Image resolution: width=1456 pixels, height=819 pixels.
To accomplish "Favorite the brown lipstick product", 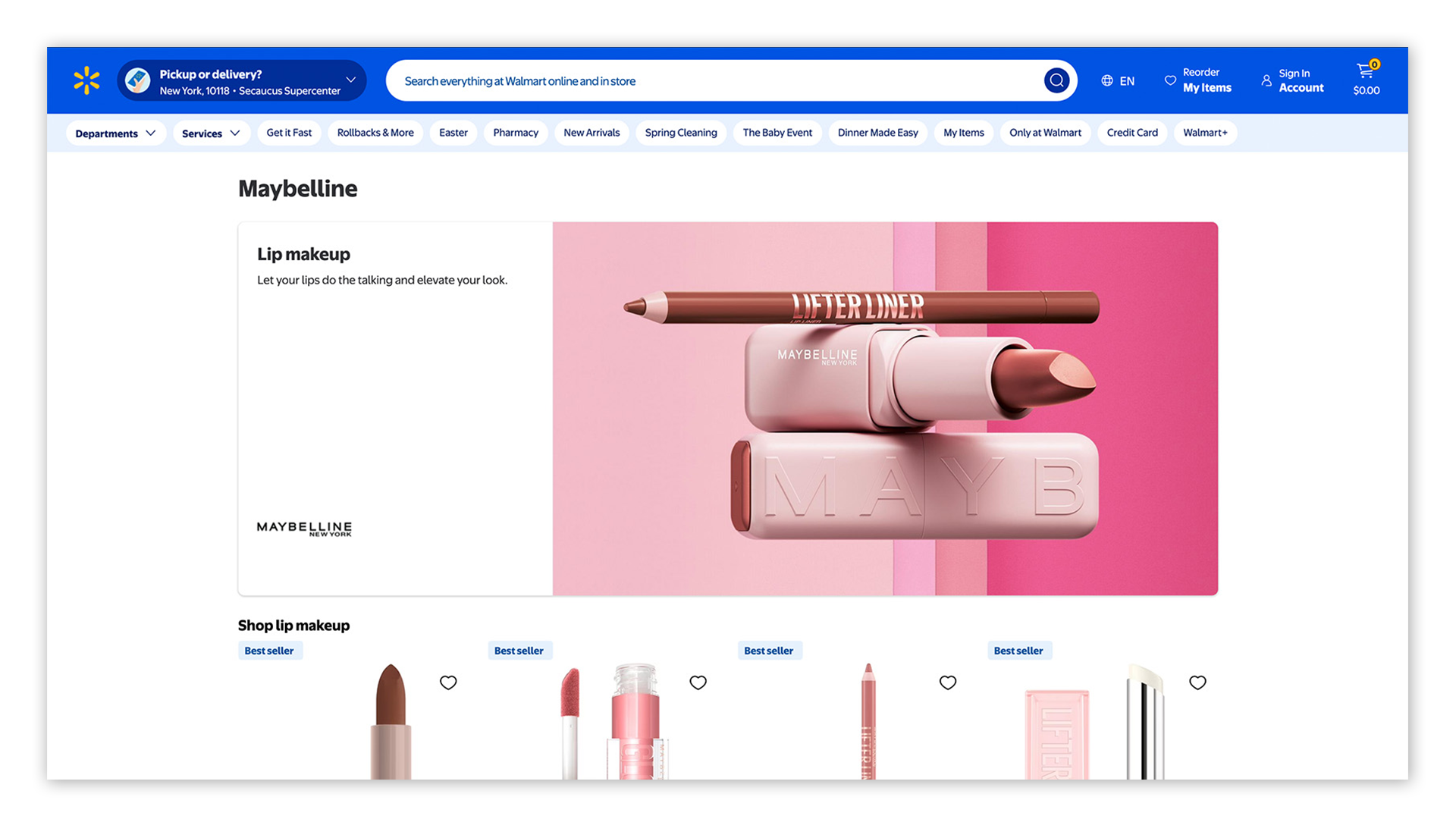I will [x=448, y=682].
